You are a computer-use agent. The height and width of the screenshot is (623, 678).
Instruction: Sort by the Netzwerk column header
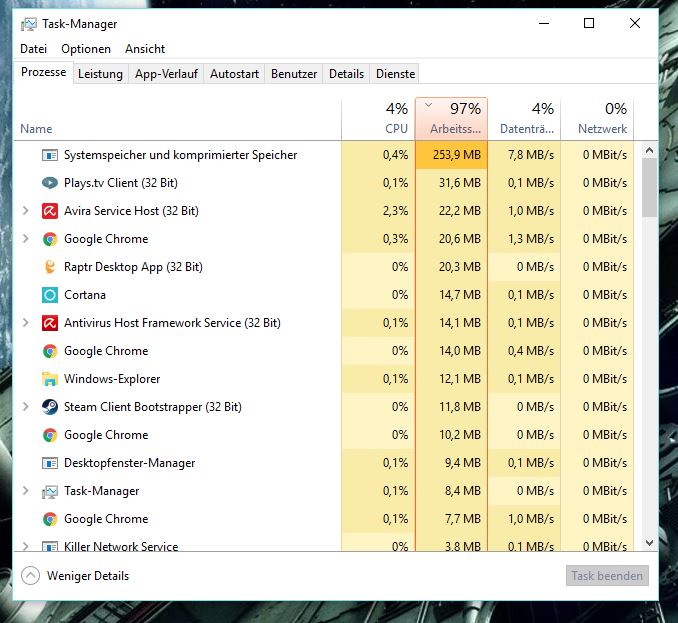[598, 119]
